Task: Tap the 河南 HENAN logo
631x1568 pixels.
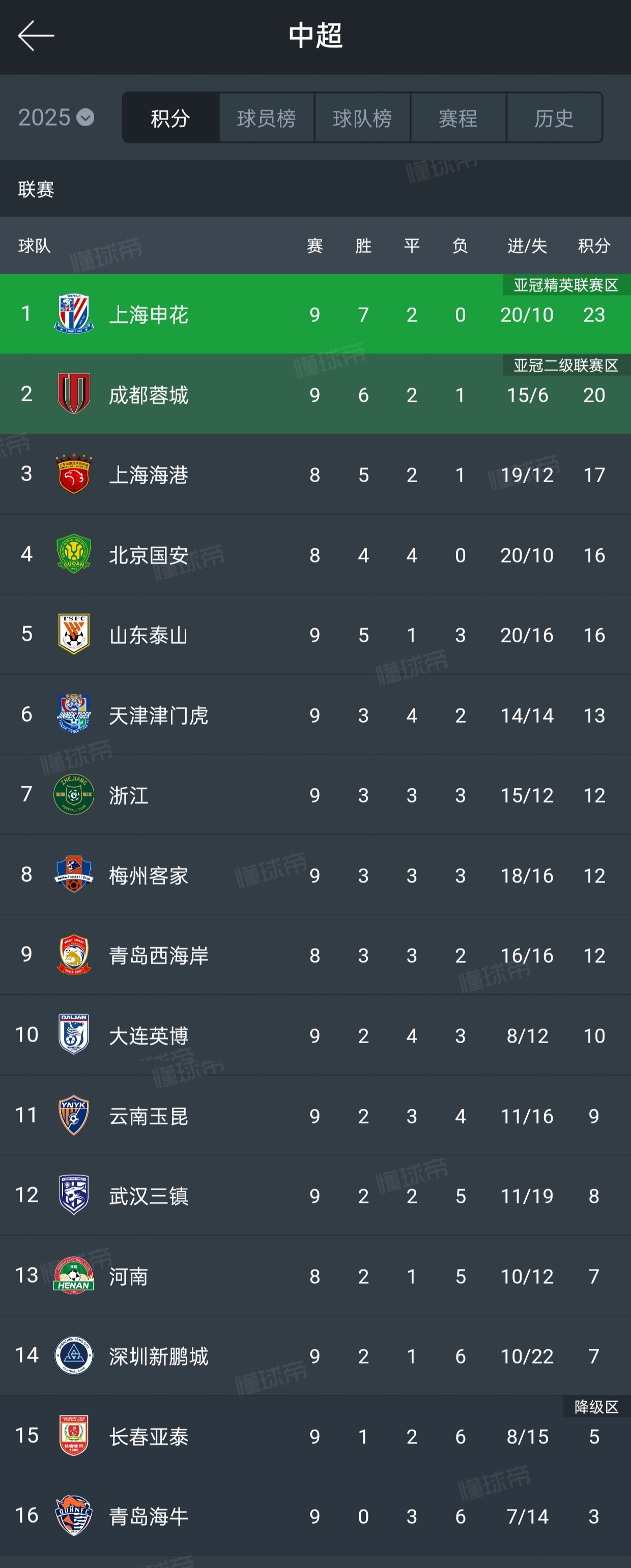Action: pyautogui.click(x=74, y=1276)
